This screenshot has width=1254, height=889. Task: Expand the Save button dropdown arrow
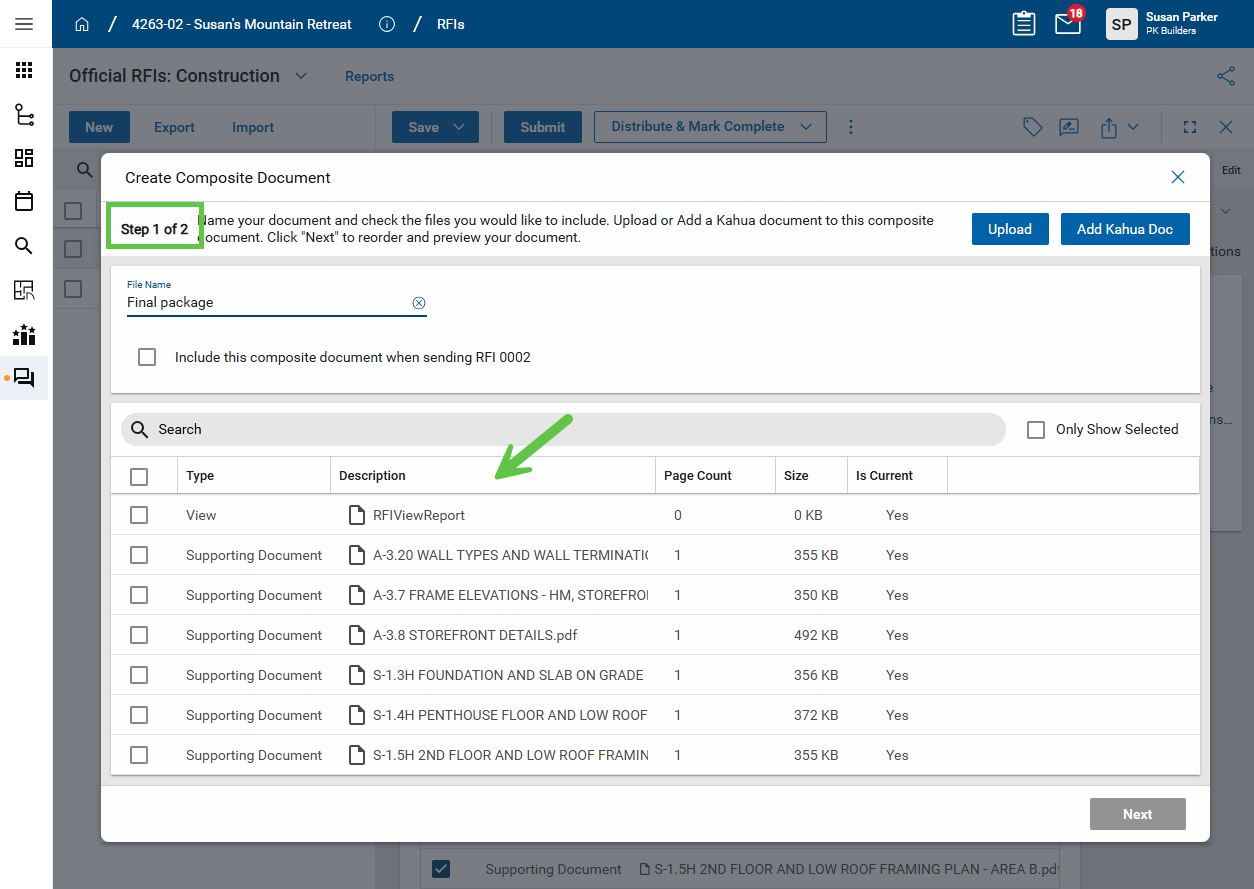point(460,127)
